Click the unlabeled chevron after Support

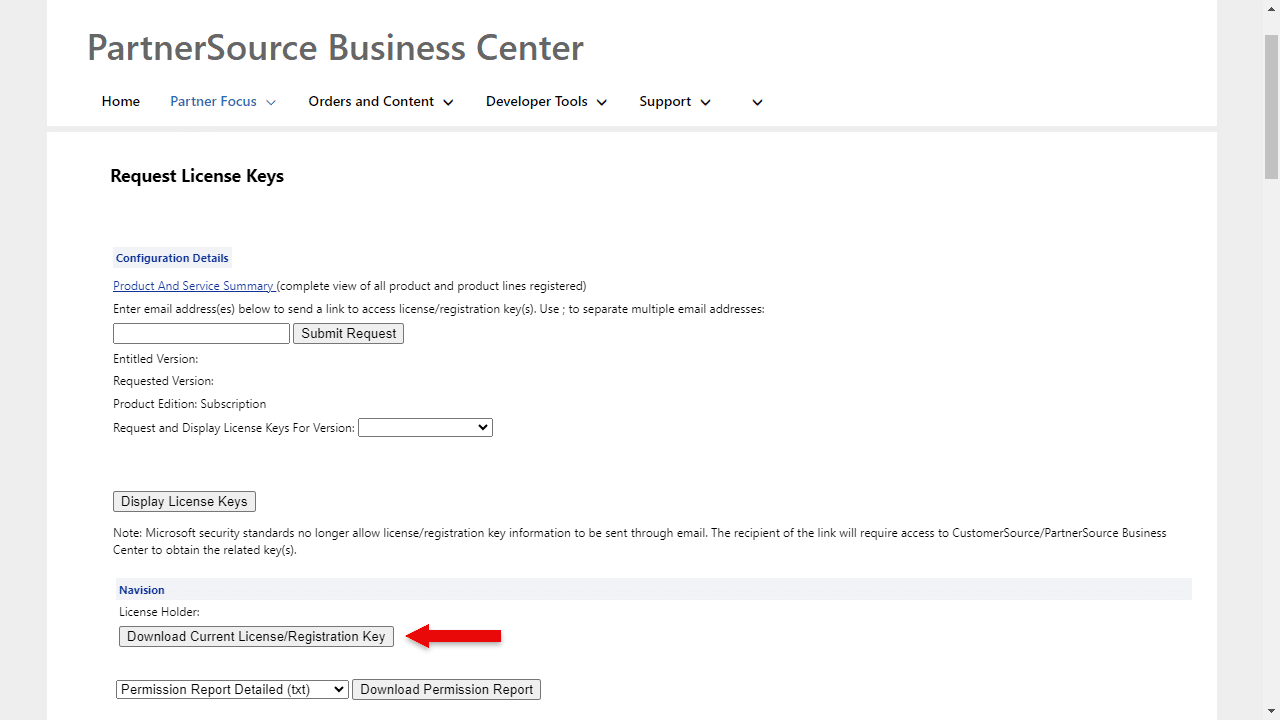coord(757,102)
